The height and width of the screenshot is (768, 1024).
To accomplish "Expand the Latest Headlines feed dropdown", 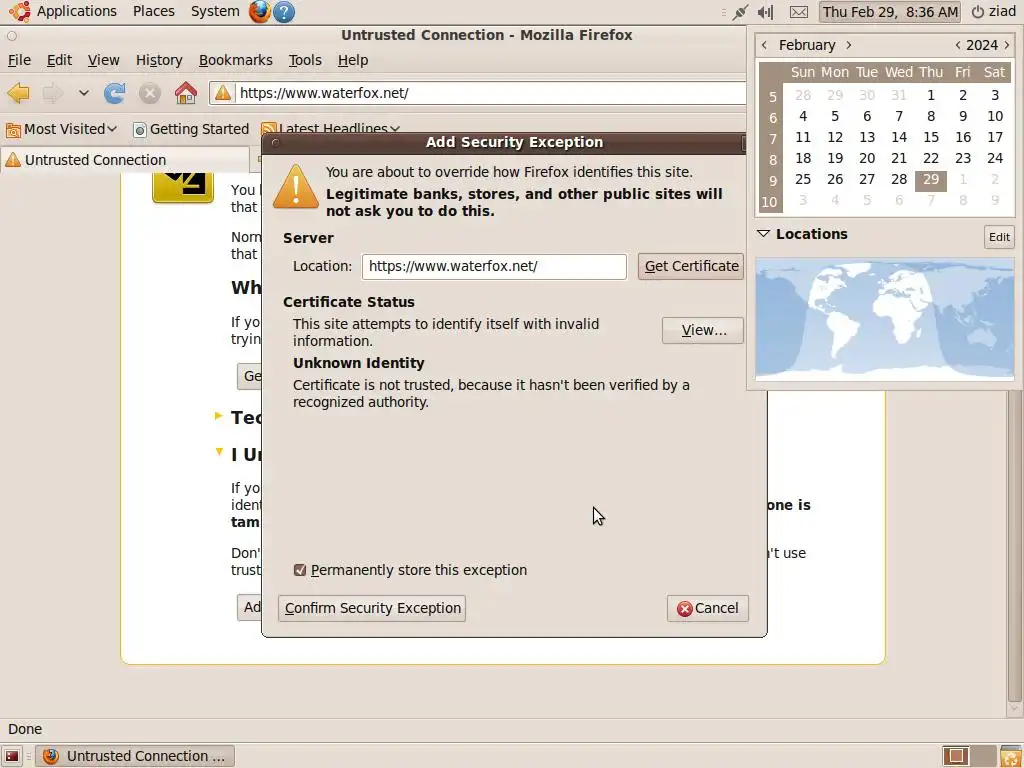I will click(x=330, y=129).
